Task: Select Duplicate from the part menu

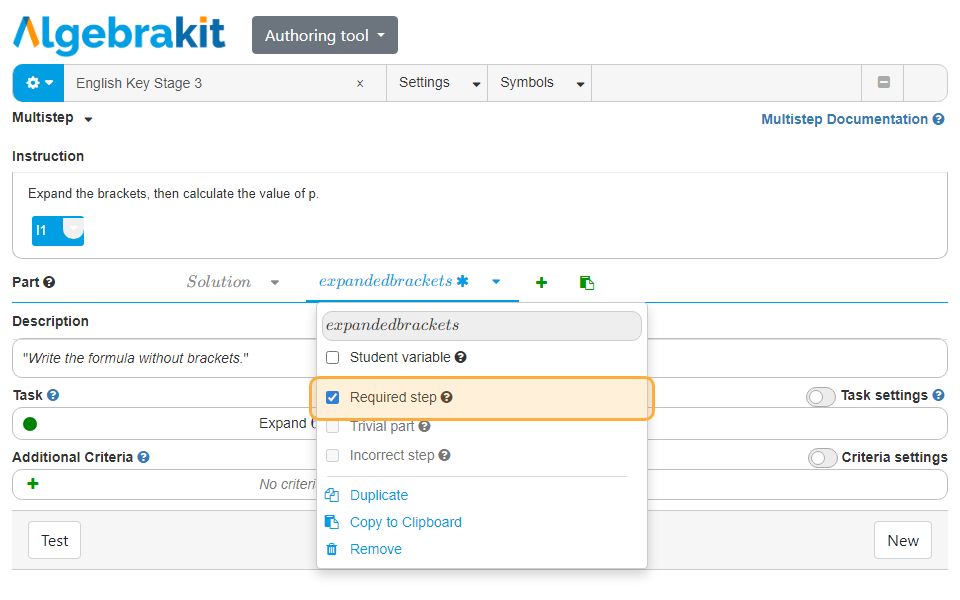Action: 378,495
